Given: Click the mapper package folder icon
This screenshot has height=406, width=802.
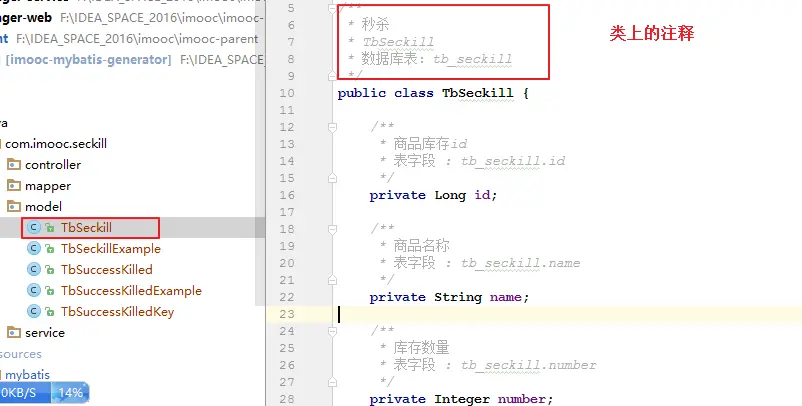Looking at the screenshot, I should coord(14,185).
